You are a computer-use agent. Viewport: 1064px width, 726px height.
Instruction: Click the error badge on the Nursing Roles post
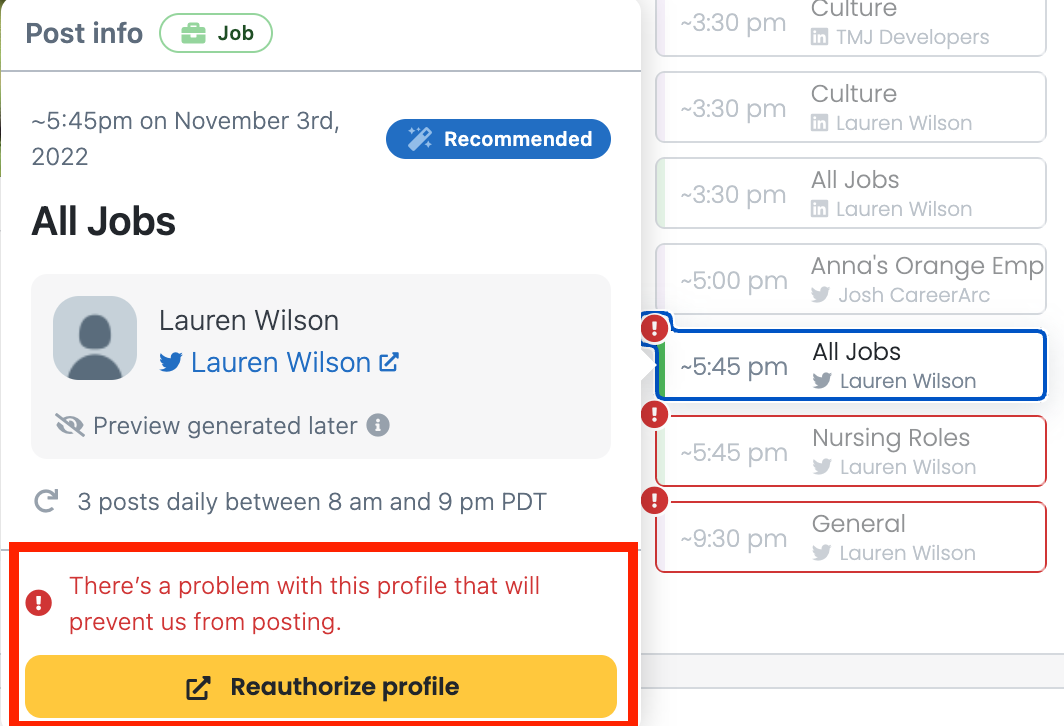[654, 413]
